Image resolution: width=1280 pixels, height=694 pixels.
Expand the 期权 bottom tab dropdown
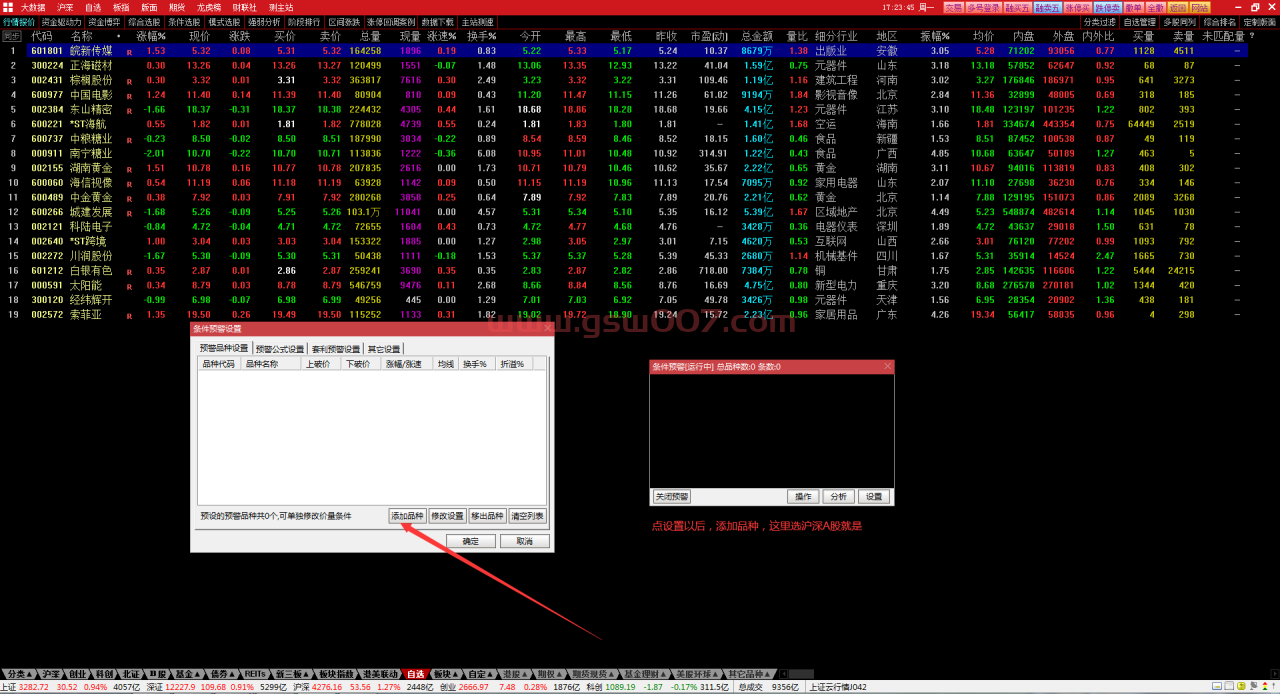(x=549, y=674)
